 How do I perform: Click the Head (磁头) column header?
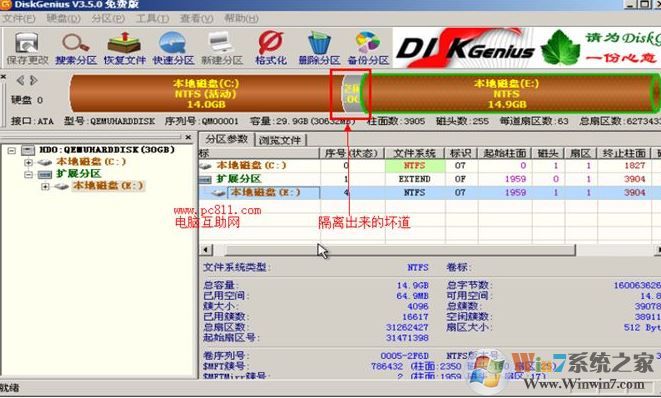coord(548,153)
